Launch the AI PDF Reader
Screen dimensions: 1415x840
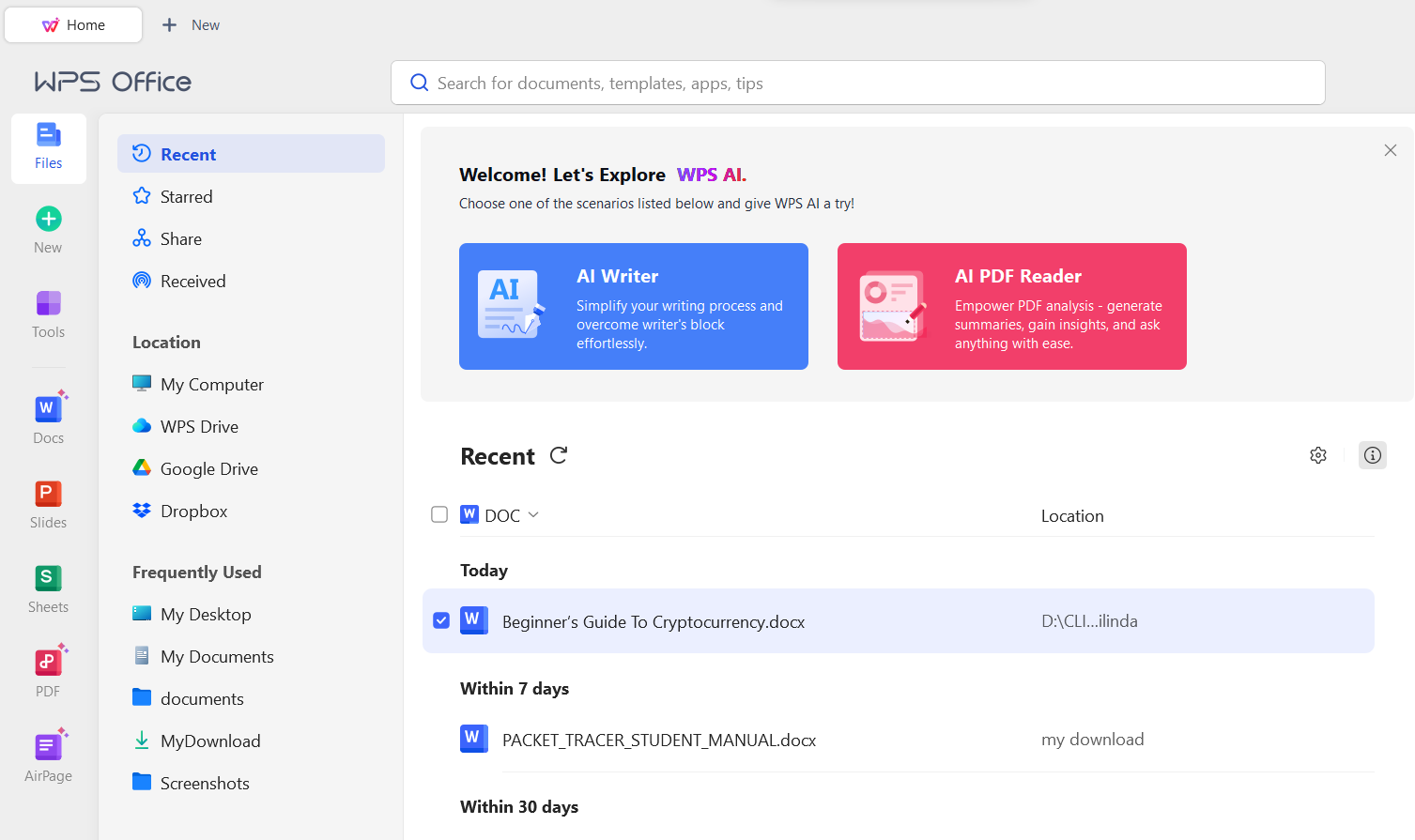[x=1011, y=306]
